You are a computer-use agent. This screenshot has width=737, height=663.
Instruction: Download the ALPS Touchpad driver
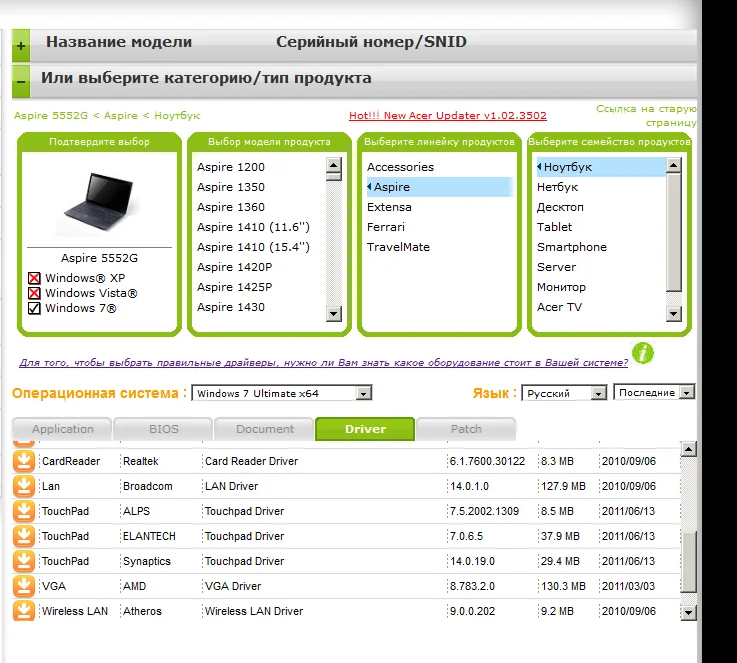coord(24,511)
